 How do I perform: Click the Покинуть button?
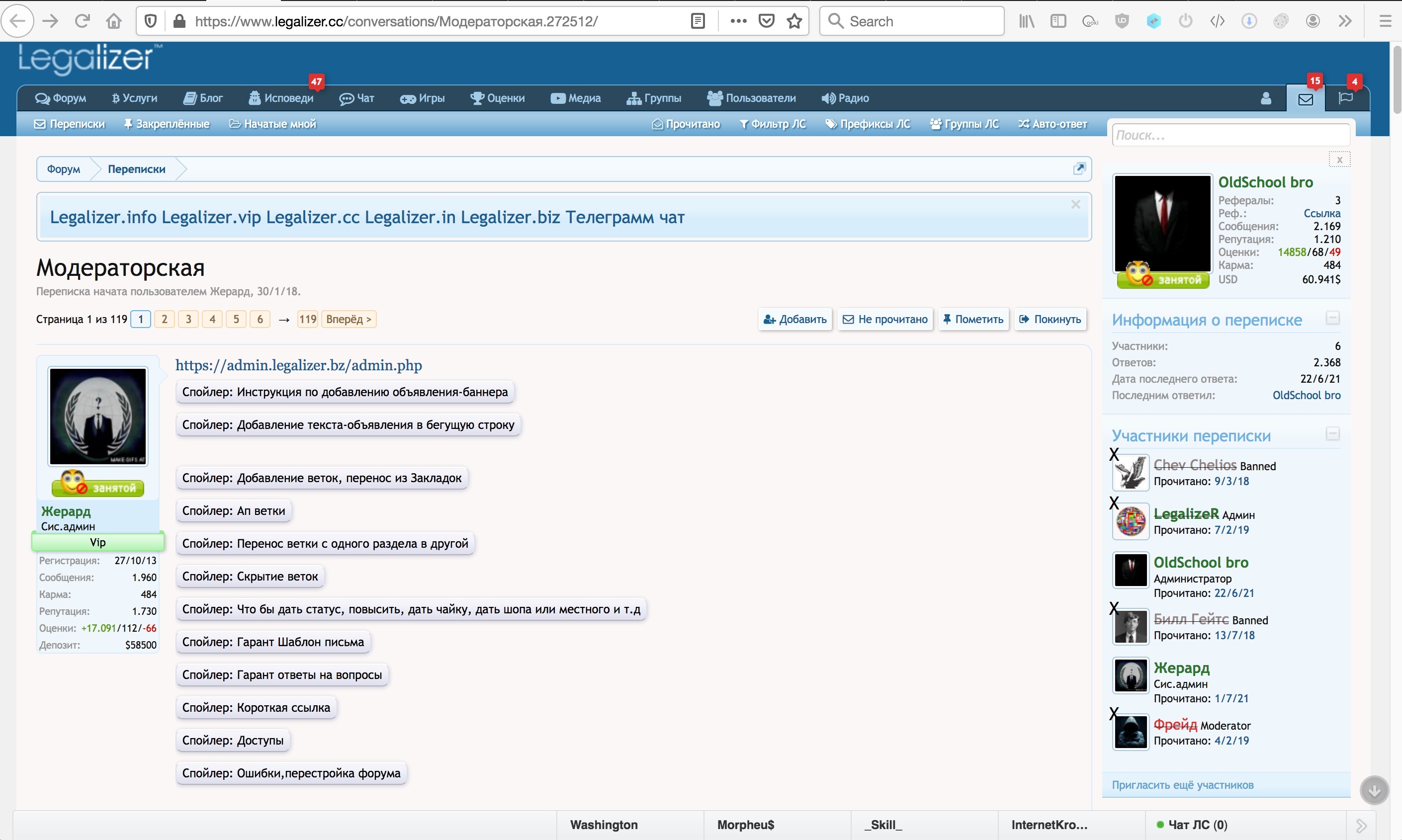[1050, 319]
